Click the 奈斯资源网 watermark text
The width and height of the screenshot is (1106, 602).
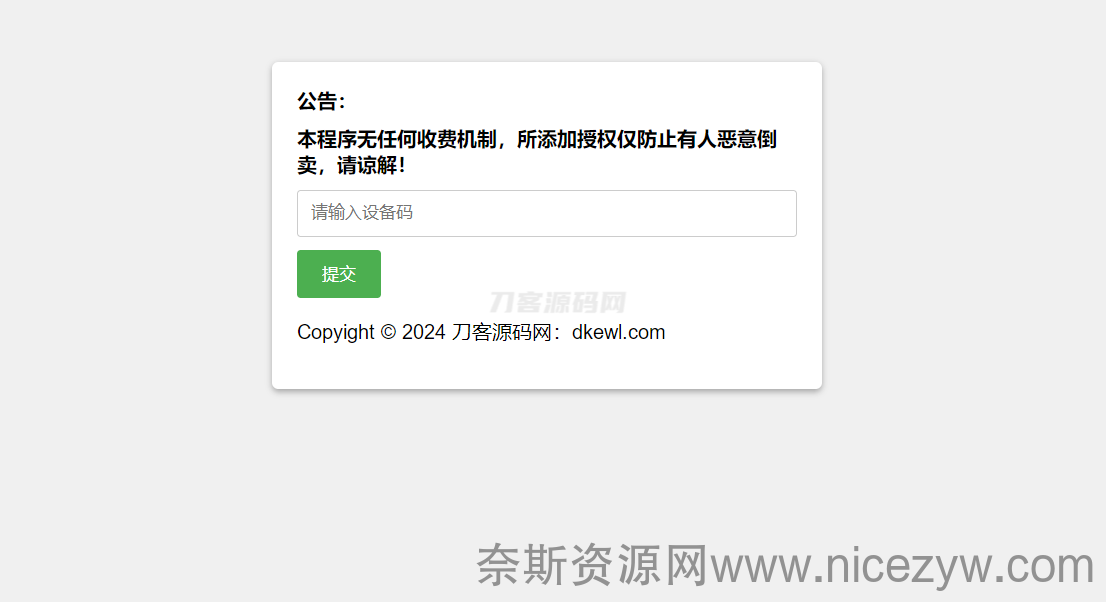coord(592,565)
